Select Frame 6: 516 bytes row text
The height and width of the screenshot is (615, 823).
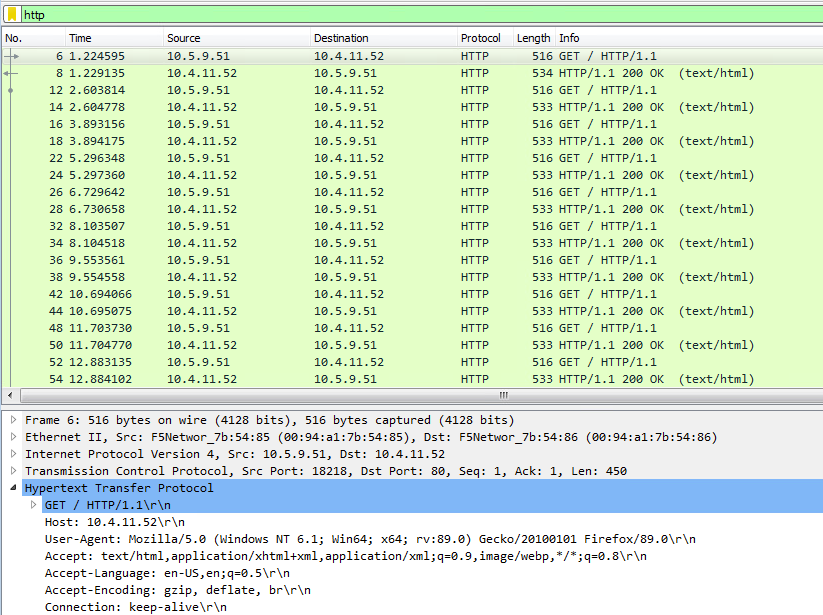(269, 420)
